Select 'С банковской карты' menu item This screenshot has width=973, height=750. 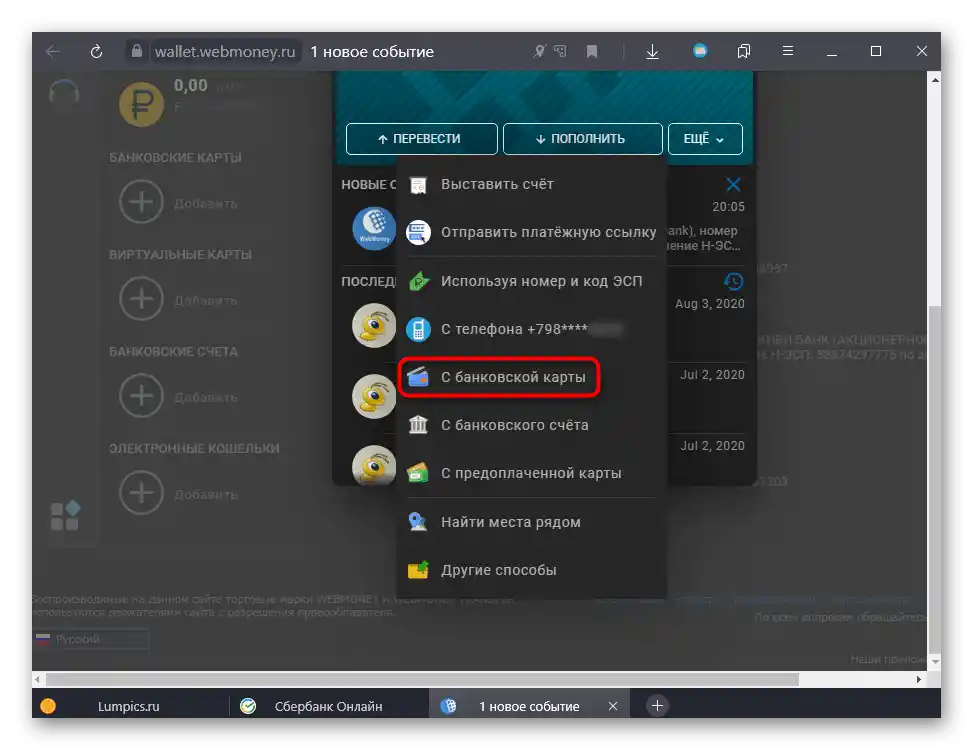499,377
